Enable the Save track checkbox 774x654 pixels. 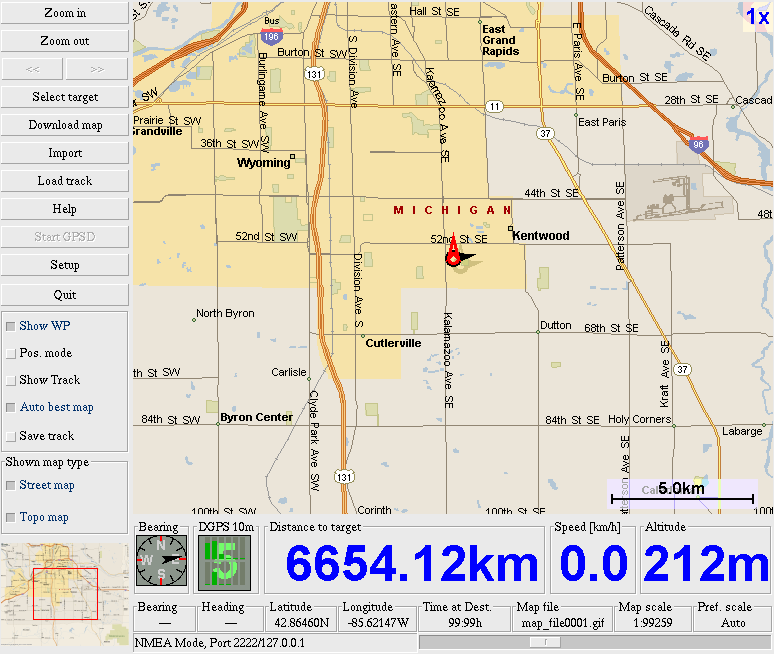(10, 436)
